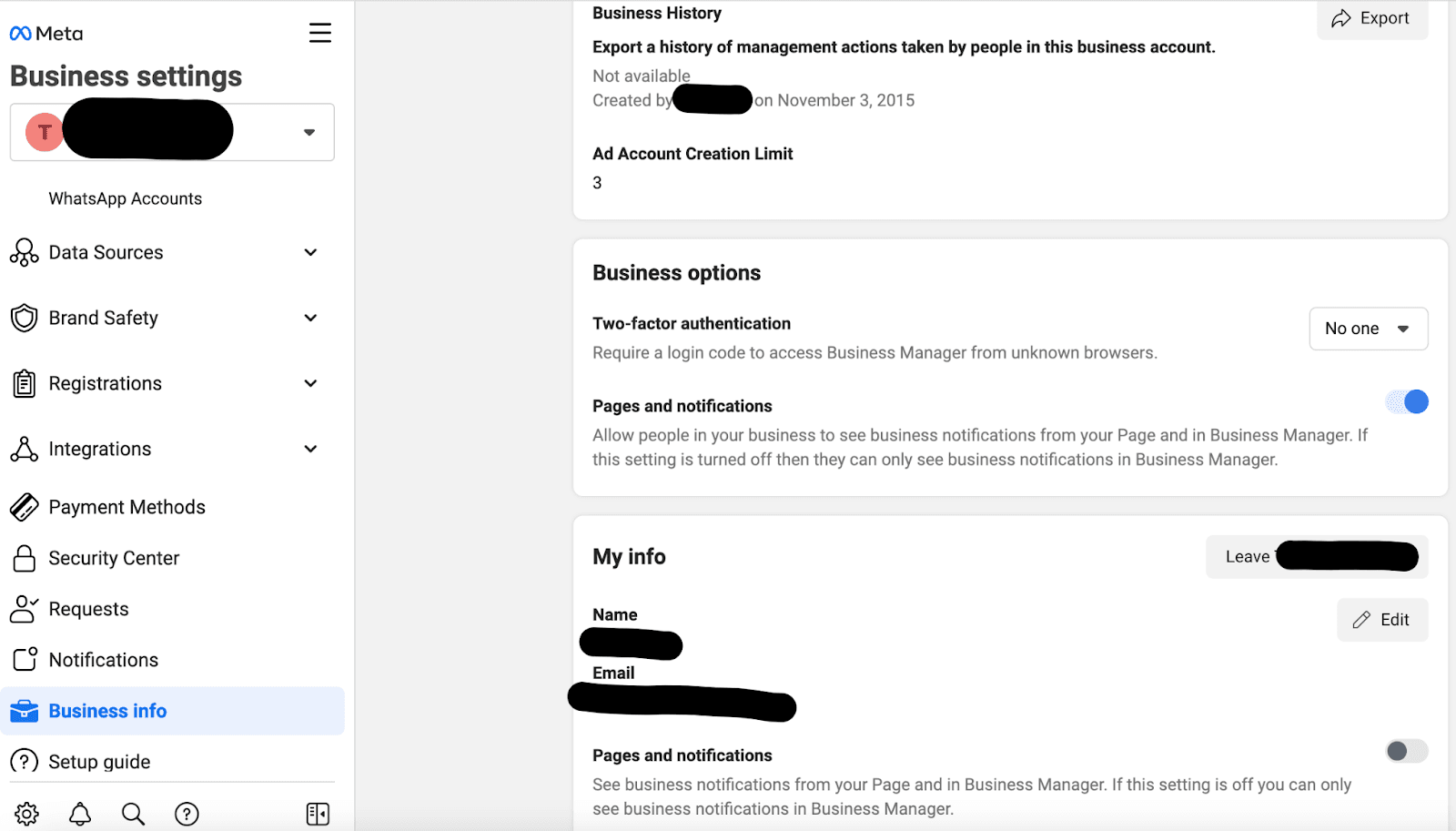Enable Pages and notifications under My info
This screenshot has height=831, width=1456.
(1406, 751)
